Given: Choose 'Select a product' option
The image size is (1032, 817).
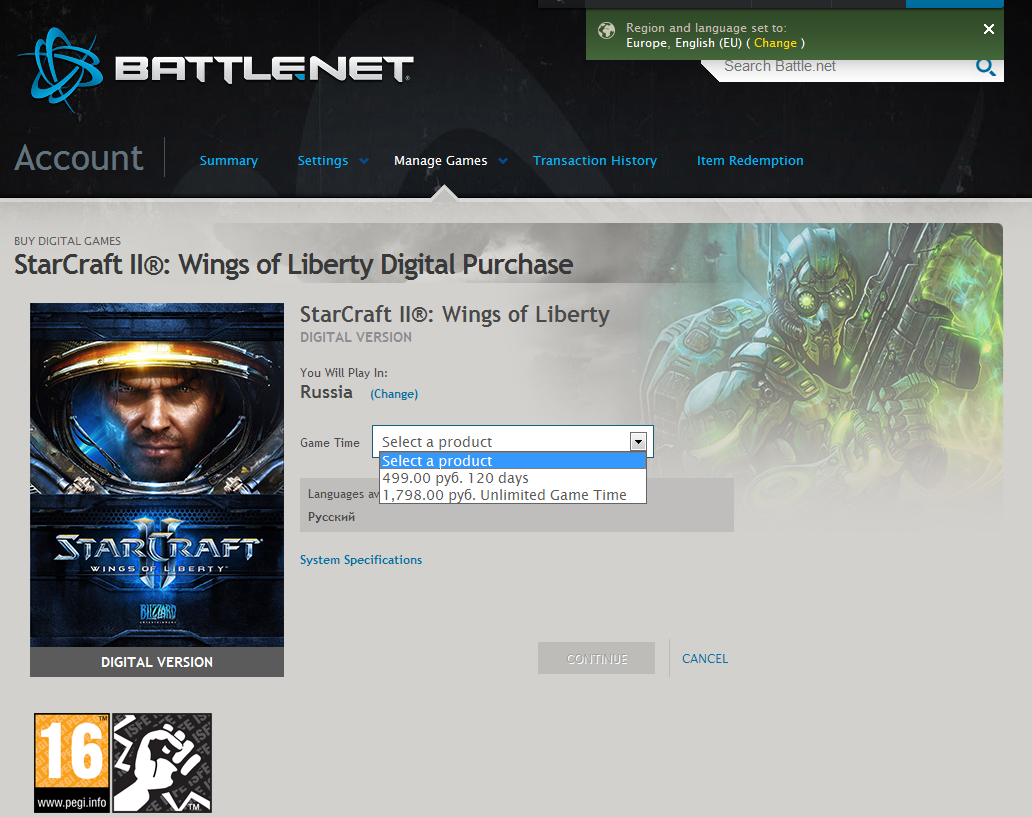Looking at the screenshot, I should point(513,461).
